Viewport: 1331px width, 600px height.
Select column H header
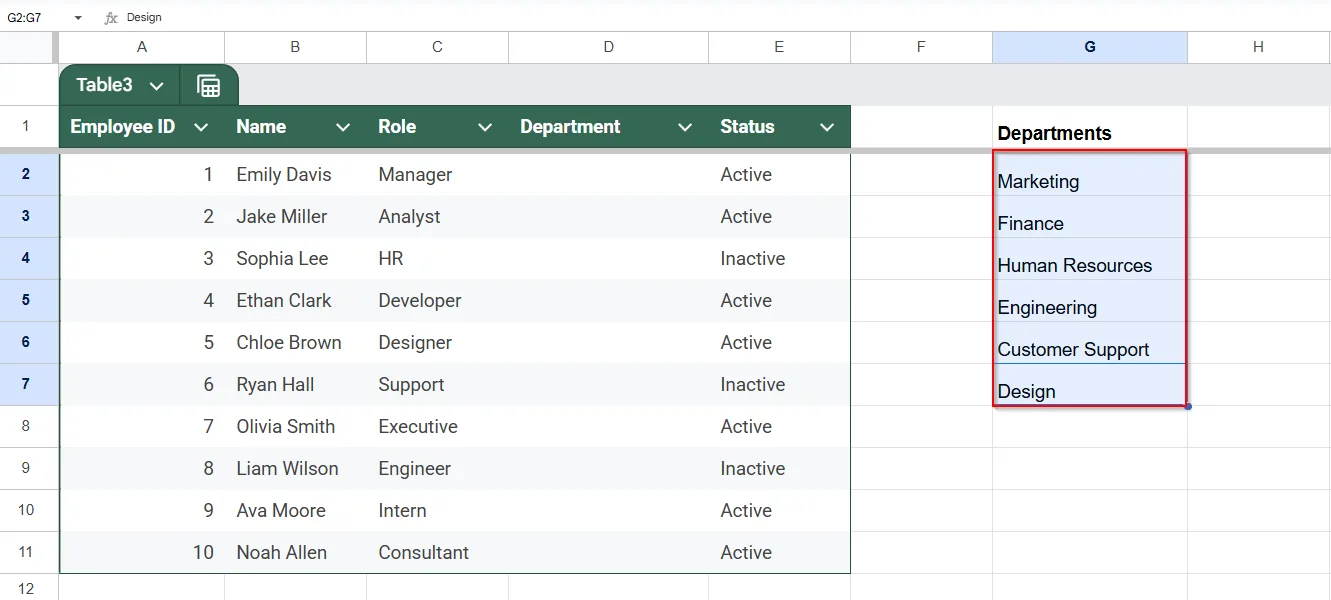[1258, 47]
